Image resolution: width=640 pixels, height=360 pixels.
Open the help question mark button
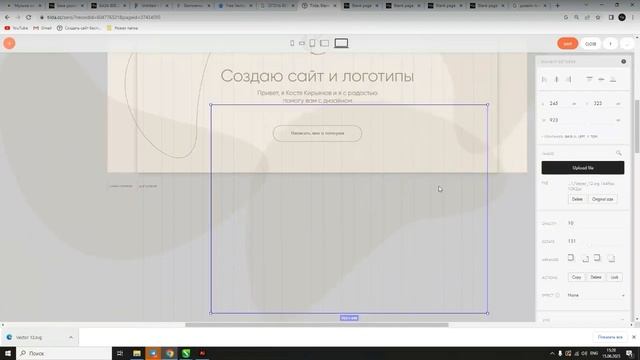[610, 44]
